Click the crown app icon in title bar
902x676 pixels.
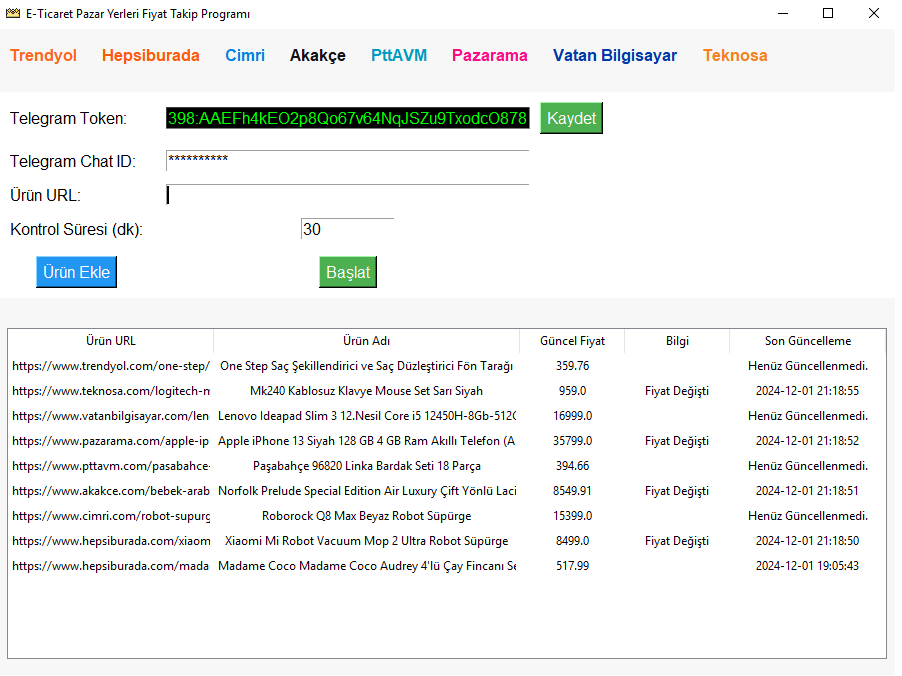[13, 13]
